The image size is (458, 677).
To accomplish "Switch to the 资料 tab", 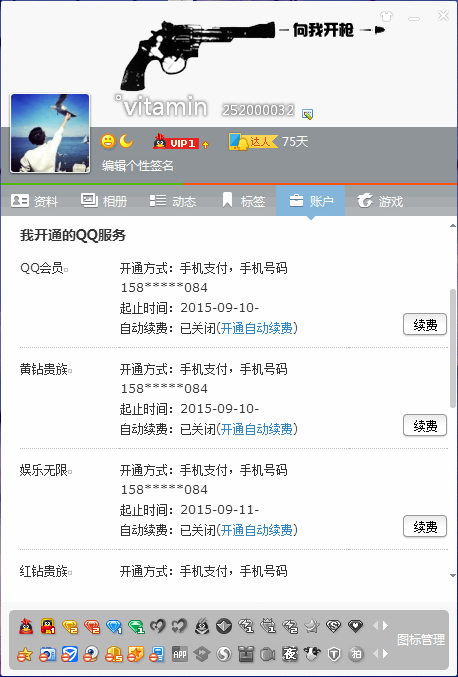I will click(35, 201).
